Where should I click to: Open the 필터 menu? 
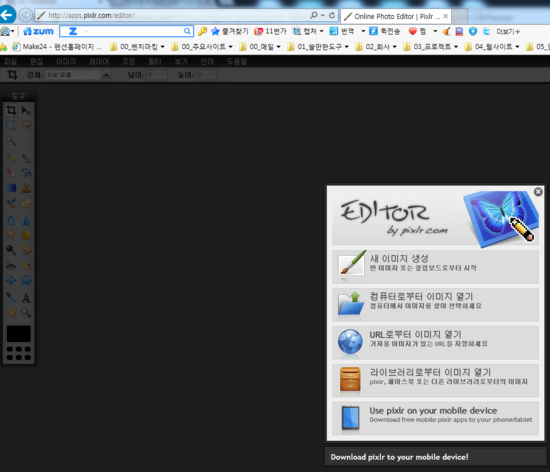click(x=155, y=62)
